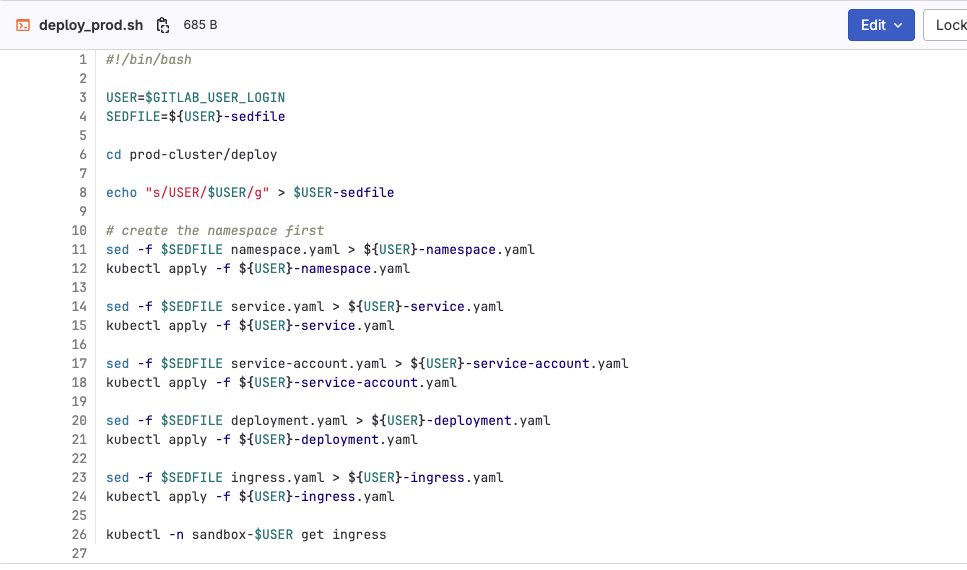Open the Edit dropdown chevron
The width and height of the screenshot is (967, 570).
point(899,25)
